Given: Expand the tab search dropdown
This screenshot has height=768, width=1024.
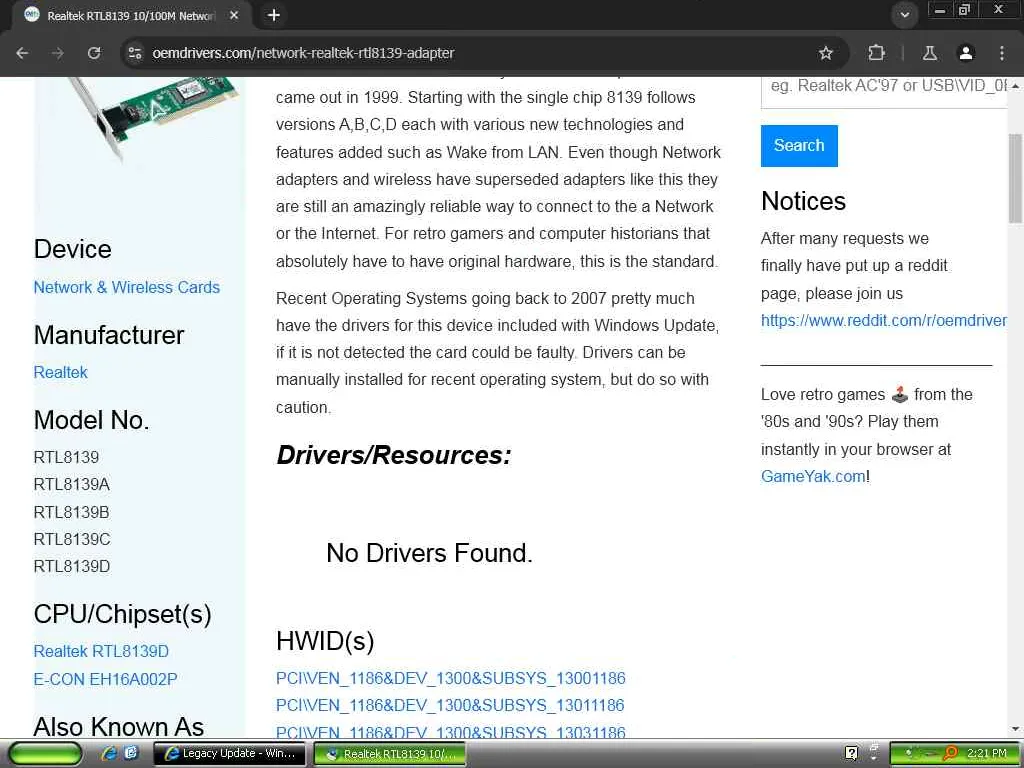Looking at the screenshot, I should 904,15.
